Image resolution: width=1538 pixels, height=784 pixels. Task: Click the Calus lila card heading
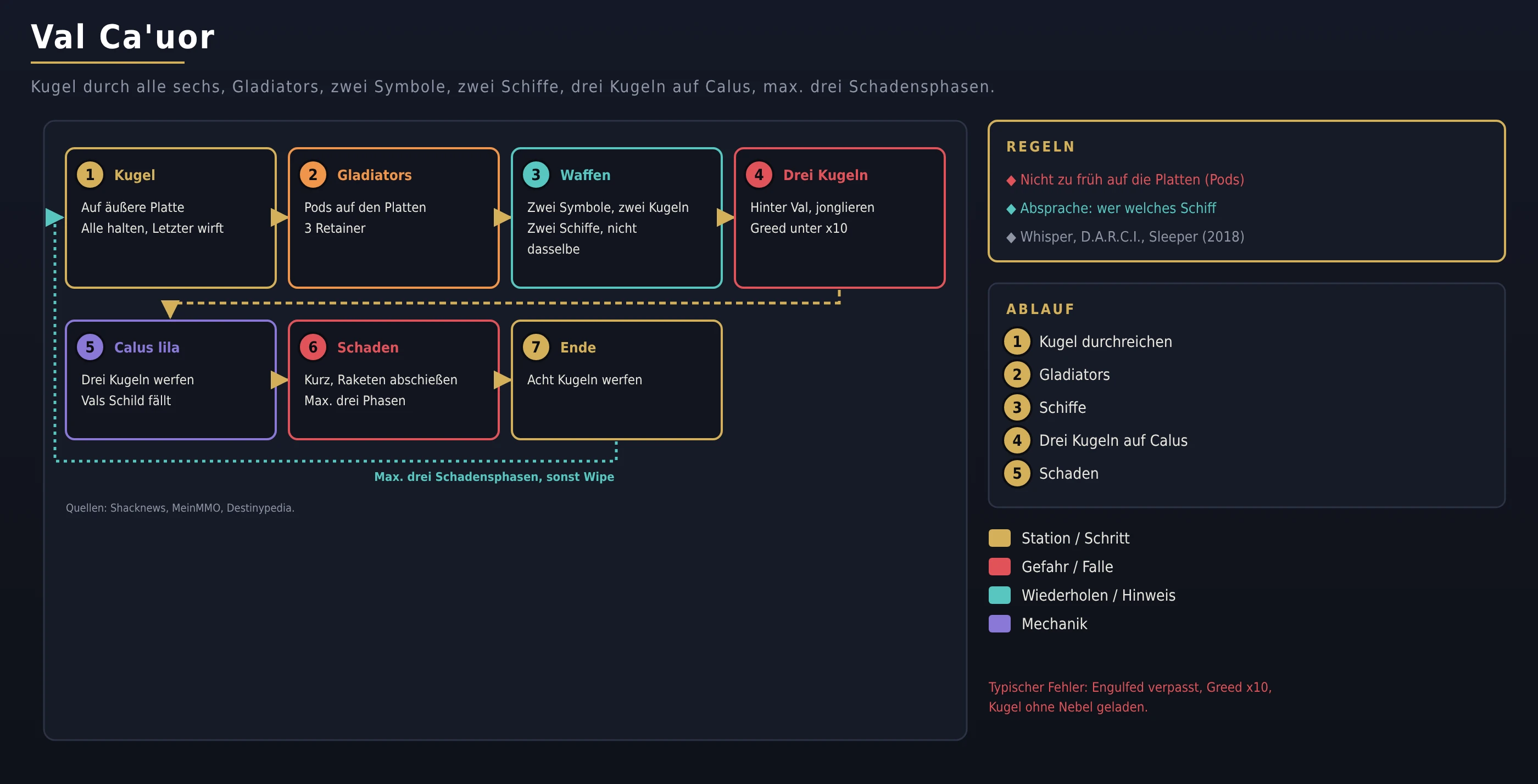point(147,347)
